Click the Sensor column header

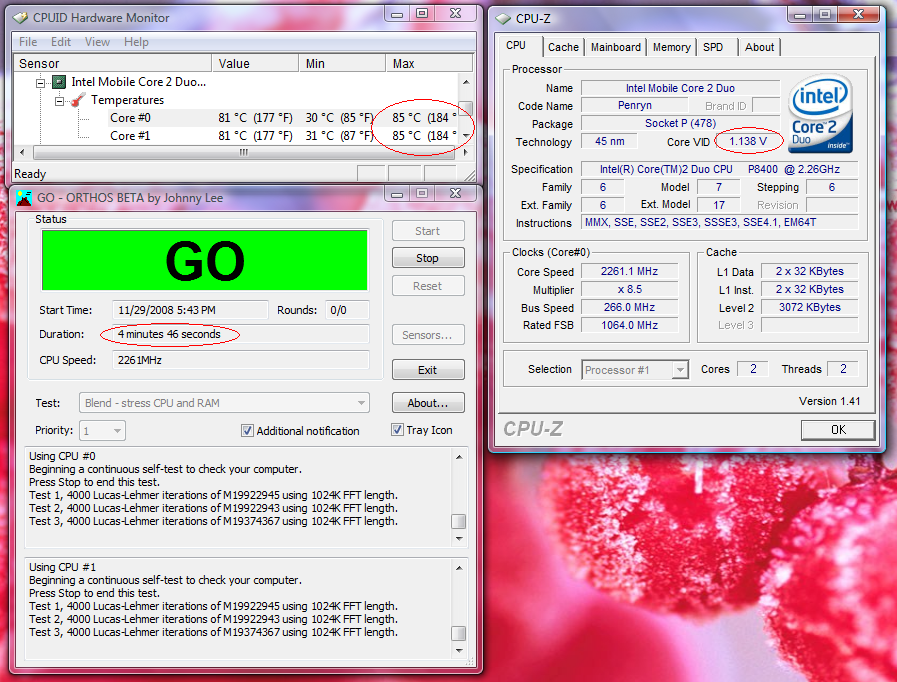tap(112, 64)
